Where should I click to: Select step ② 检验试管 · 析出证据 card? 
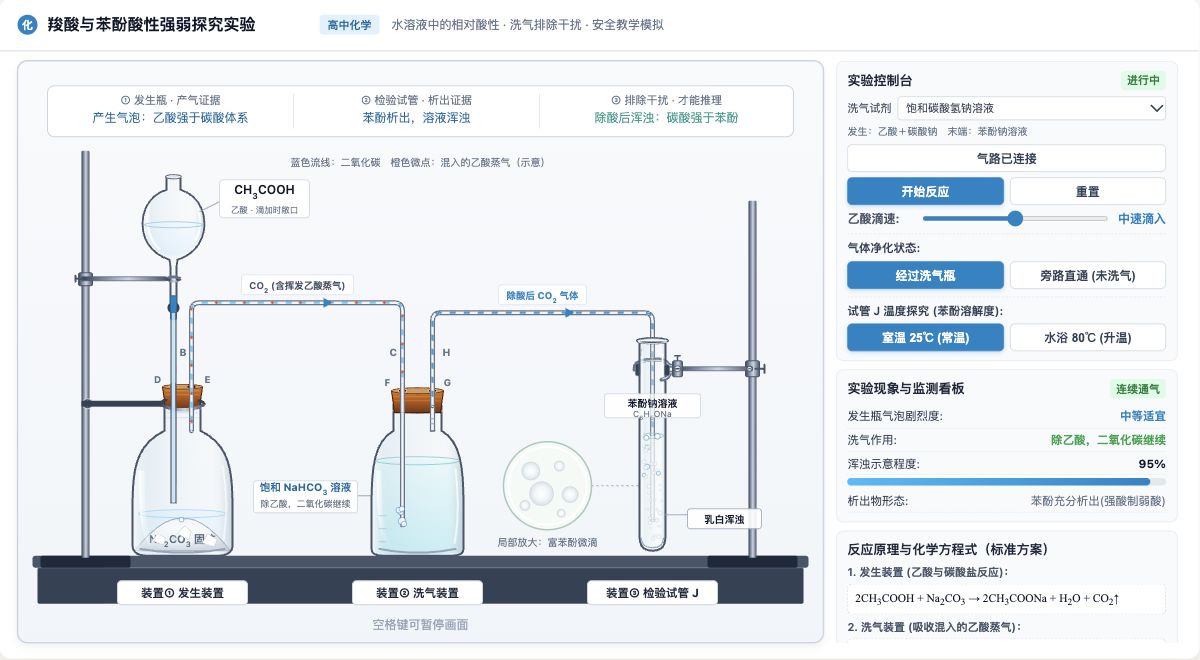tap(416, 109)
